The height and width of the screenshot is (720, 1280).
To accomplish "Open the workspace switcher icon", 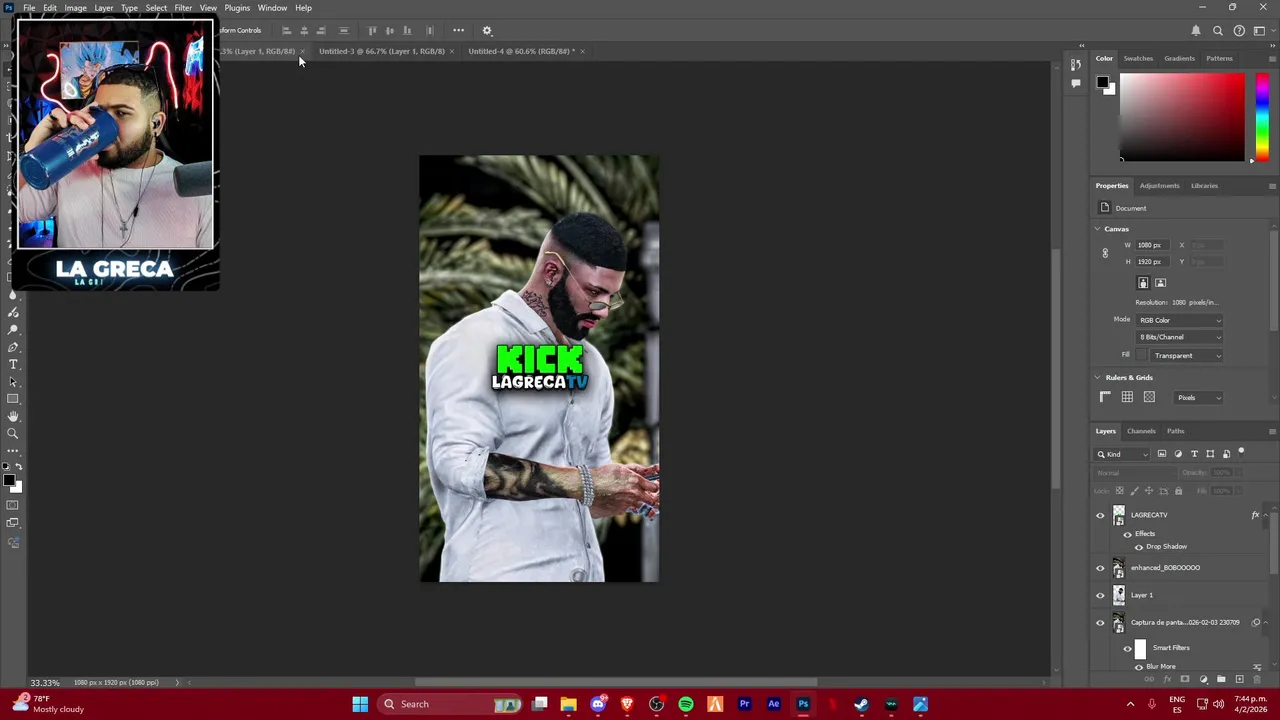I will (x=1260, y=31).
